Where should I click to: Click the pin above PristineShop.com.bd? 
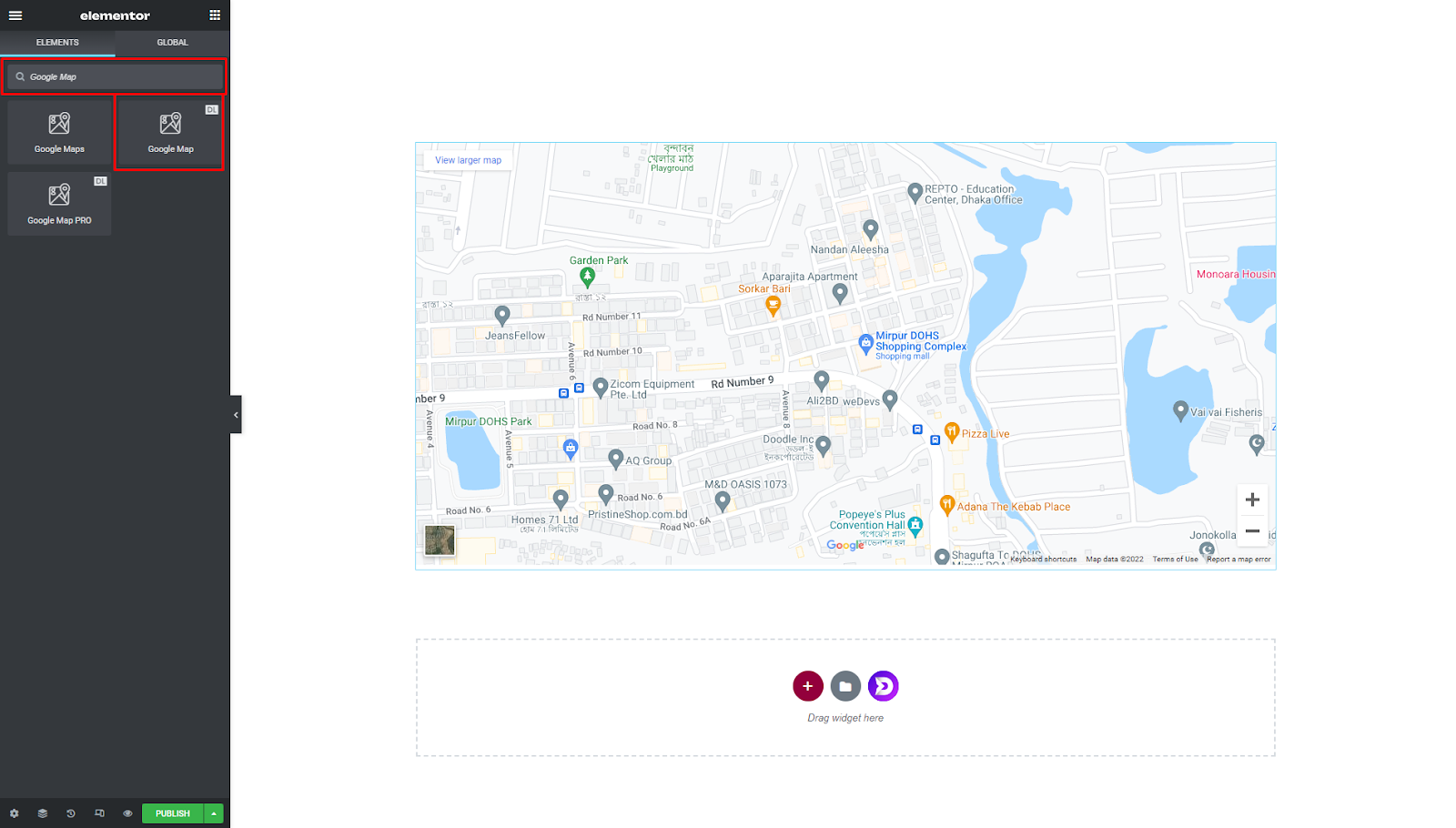[x=606, y=494]
